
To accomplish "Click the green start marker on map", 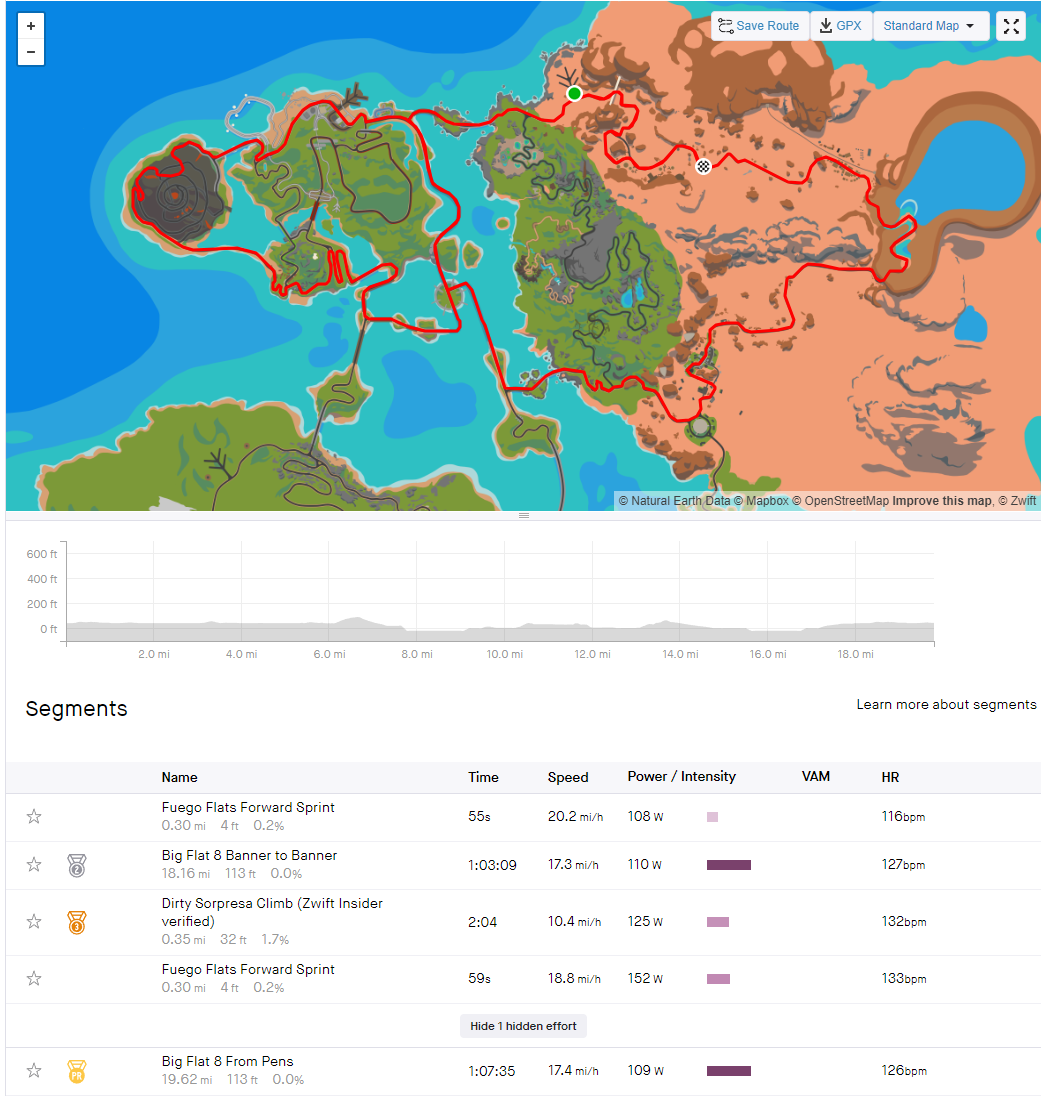I will coord(574,94).
